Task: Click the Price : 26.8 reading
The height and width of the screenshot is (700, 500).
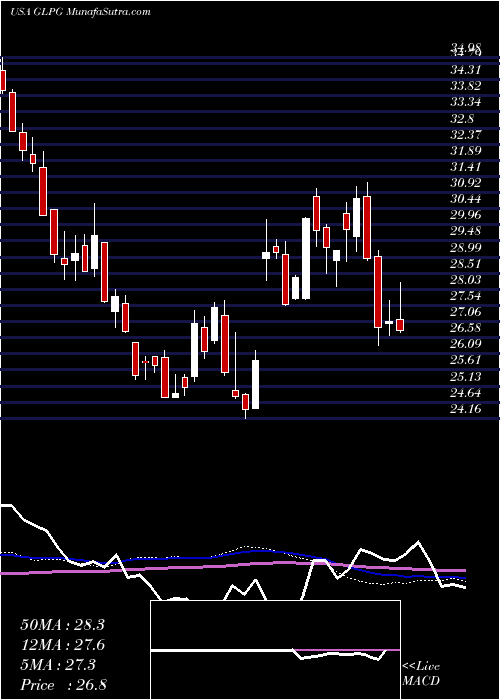Action: coord(62,685)
